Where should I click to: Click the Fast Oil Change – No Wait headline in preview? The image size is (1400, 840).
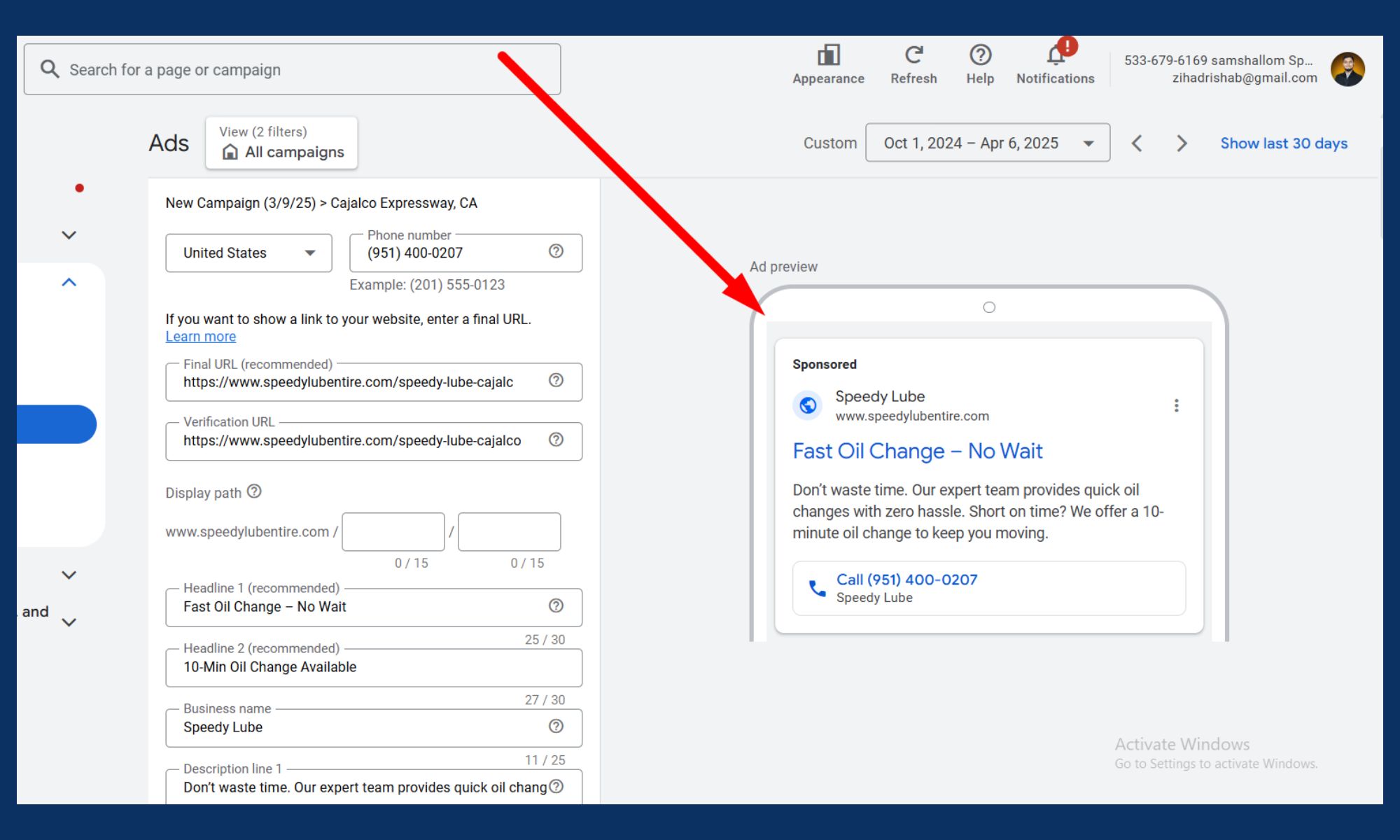(917, 451)
